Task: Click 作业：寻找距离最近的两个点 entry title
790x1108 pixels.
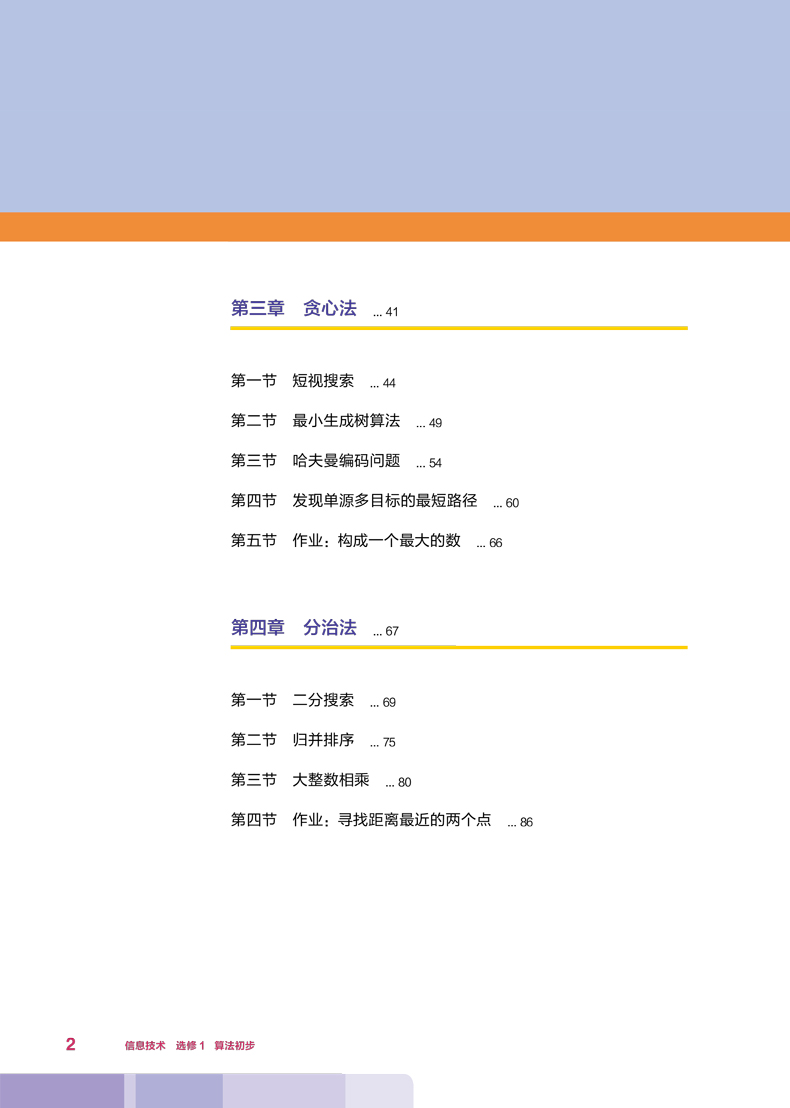Action: 392,820
